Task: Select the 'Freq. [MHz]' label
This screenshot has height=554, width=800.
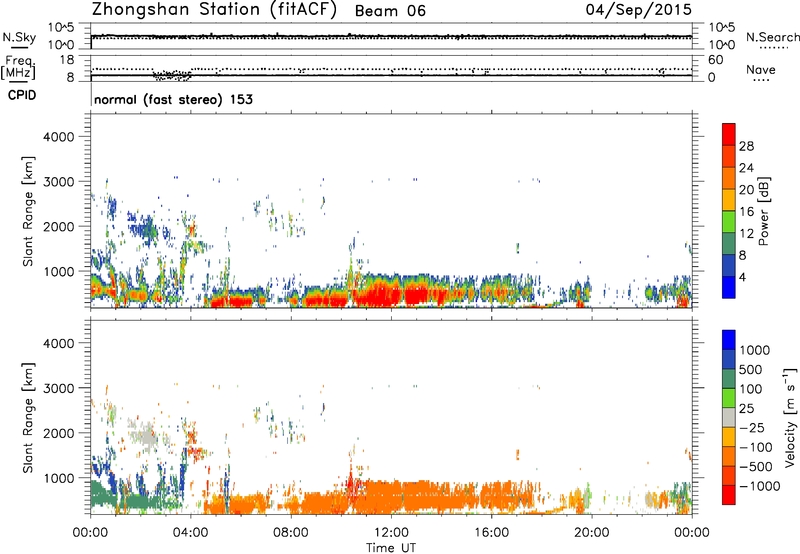Action: coord(18,68)
